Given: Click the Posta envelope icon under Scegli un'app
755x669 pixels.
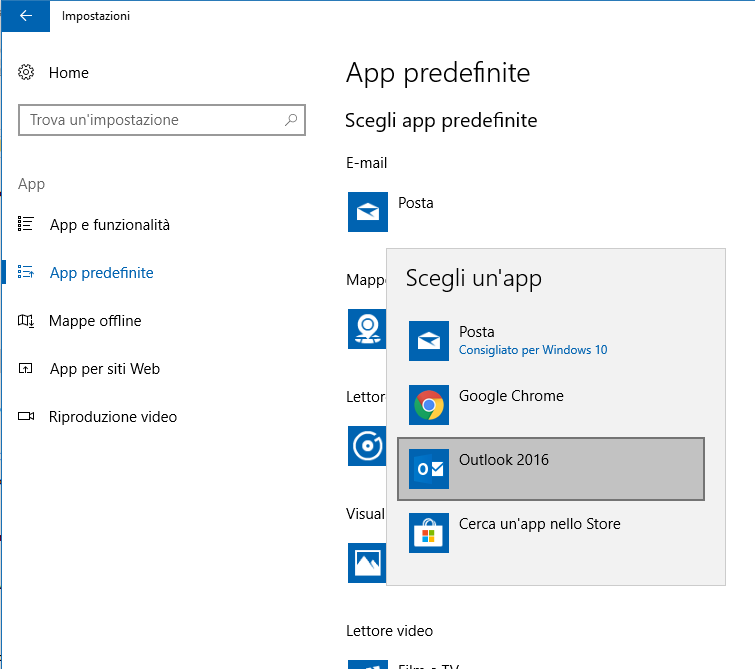Looking at the screenshot, I should 429,341.
